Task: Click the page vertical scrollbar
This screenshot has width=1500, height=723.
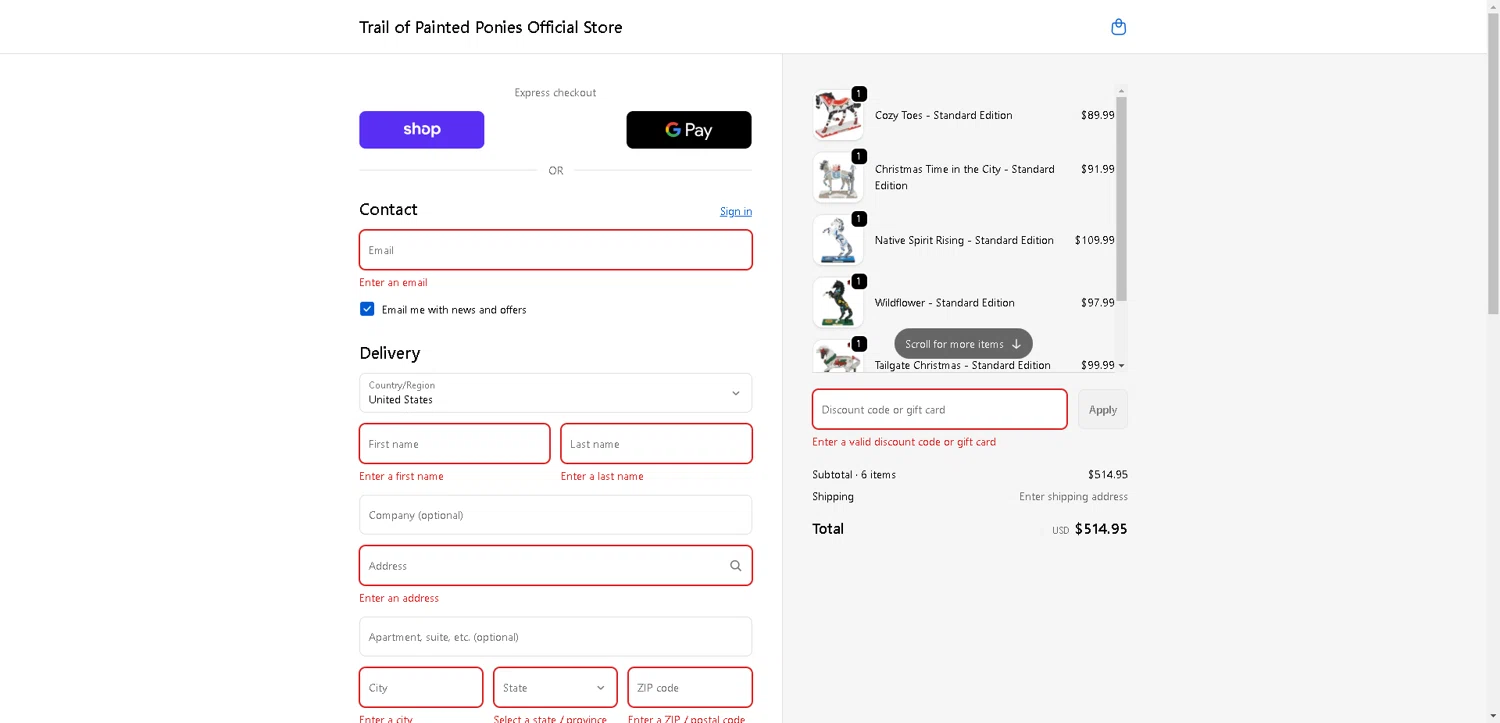Action: pos(1493,165)
